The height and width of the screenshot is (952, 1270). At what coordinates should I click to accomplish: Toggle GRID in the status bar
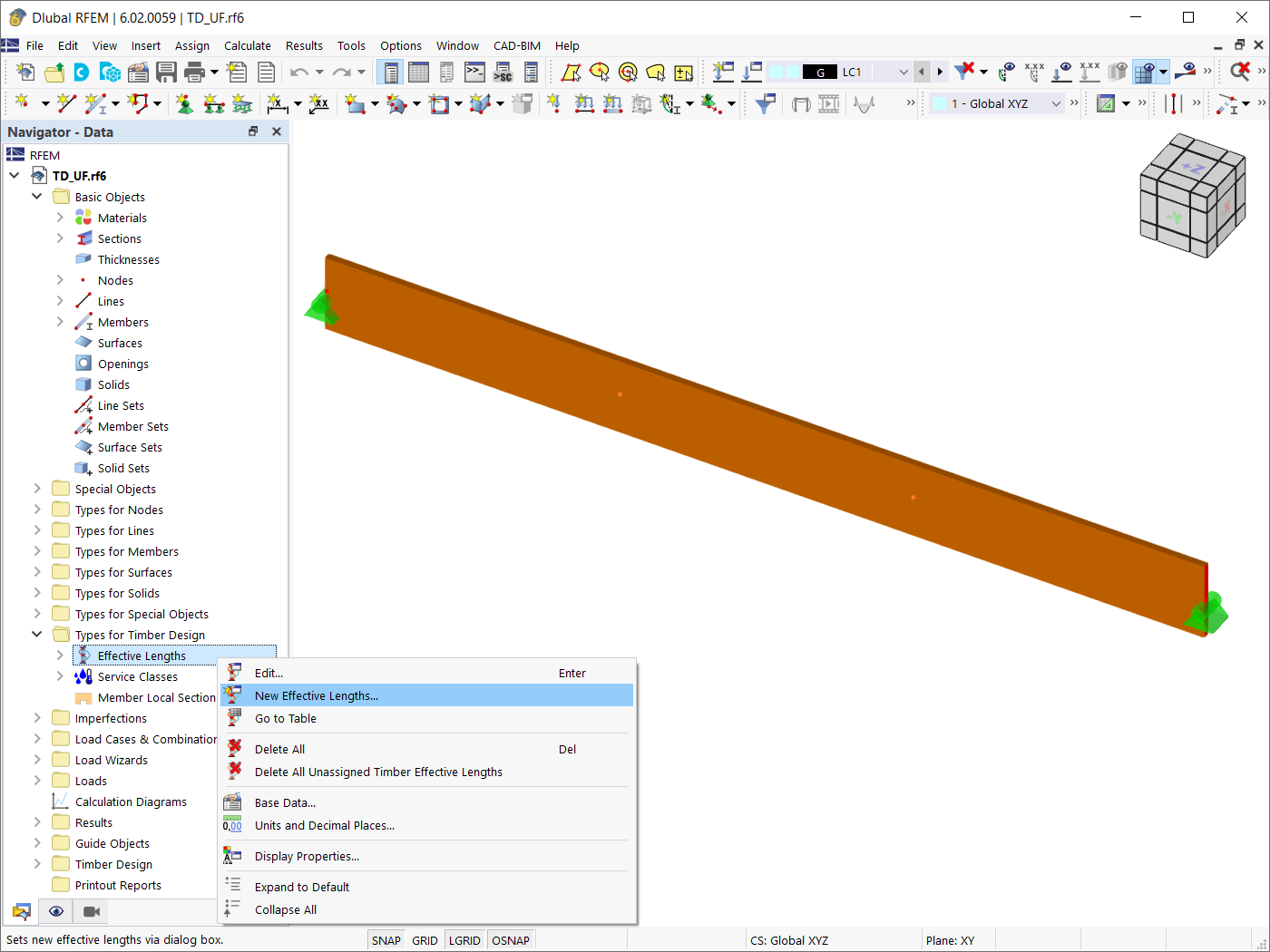pyautogui.click(x=425, y=940)
